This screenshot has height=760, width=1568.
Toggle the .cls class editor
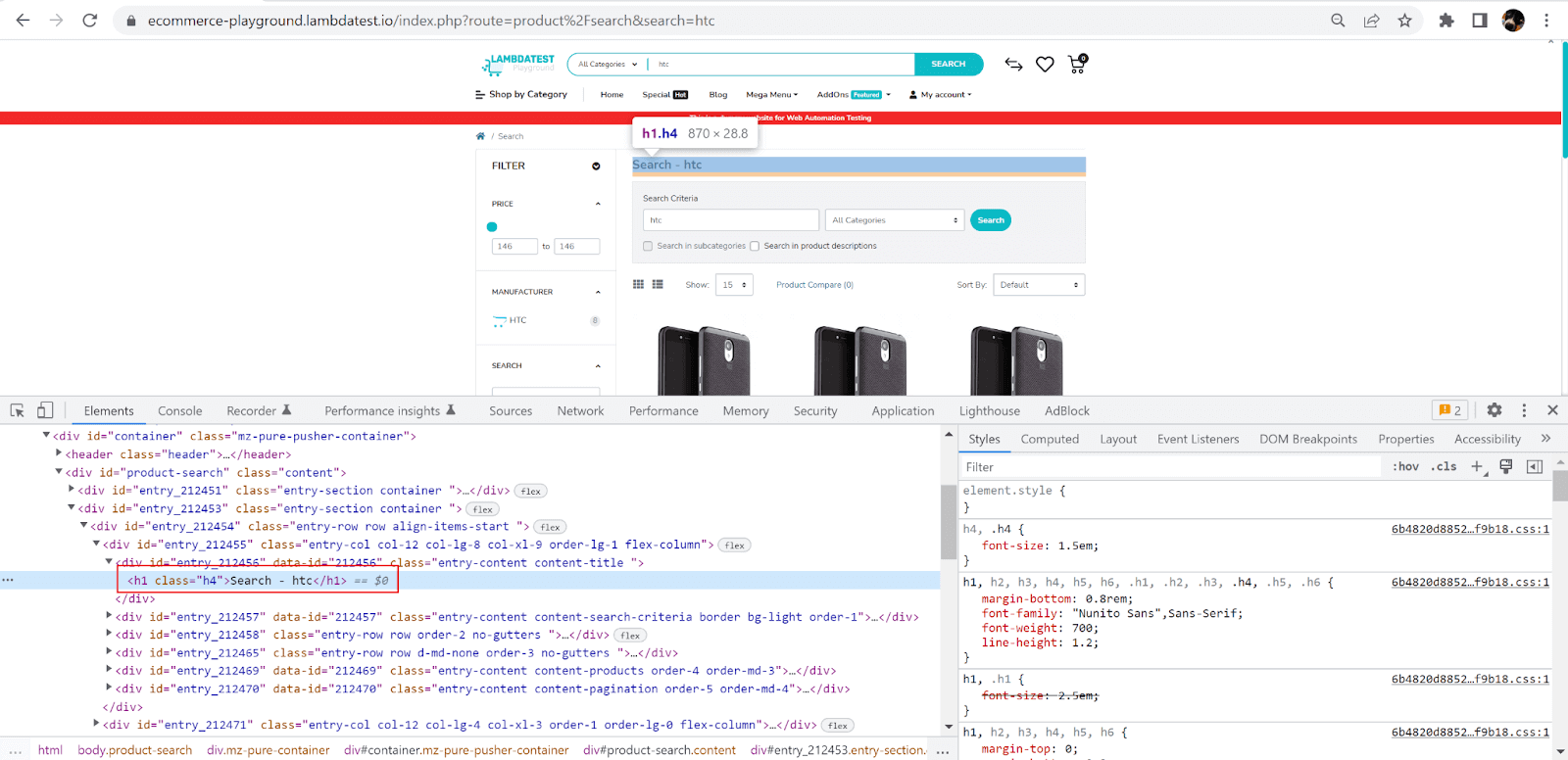coord(1444,466)
